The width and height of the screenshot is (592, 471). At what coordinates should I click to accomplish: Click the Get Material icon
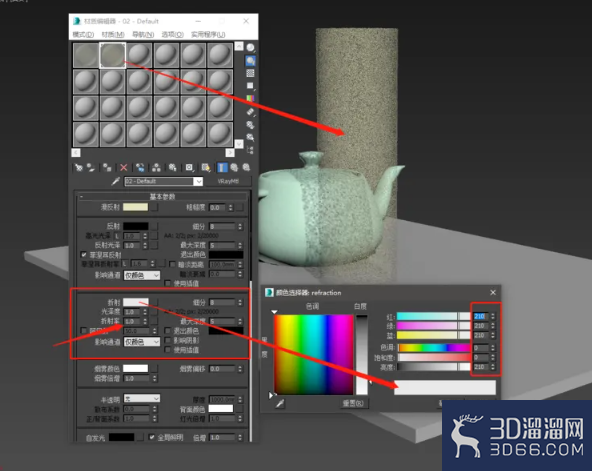click(79, 168)
